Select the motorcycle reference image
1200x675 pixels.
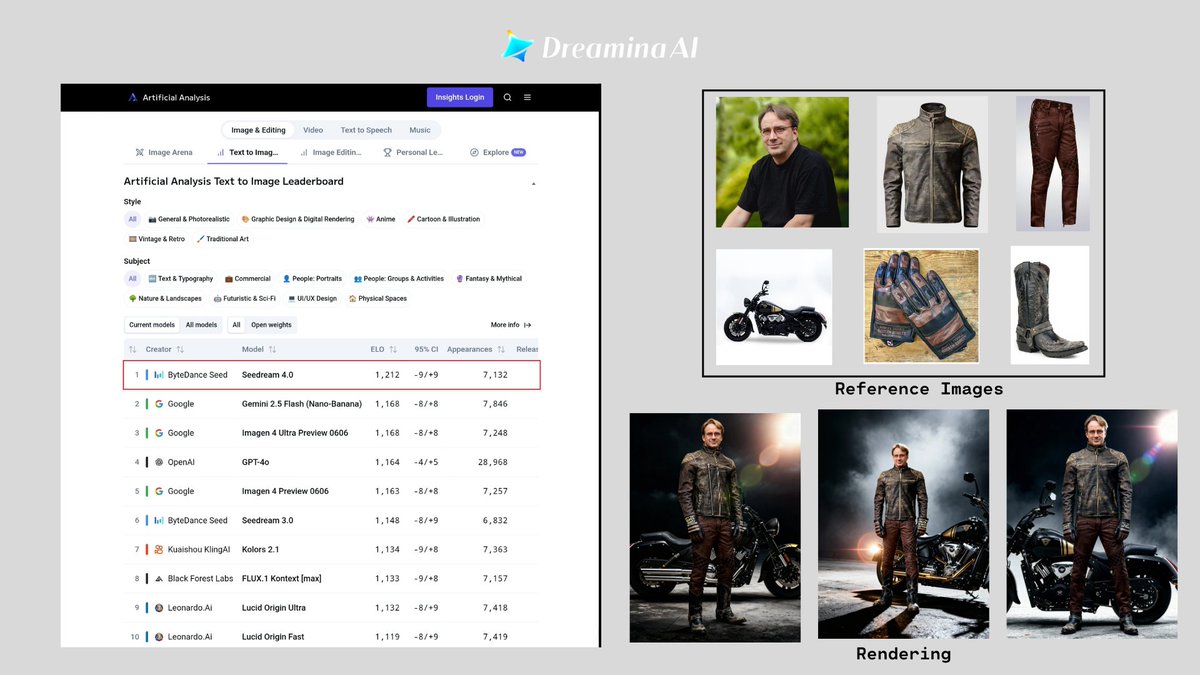pyautogui.click(x=774, y=306)
